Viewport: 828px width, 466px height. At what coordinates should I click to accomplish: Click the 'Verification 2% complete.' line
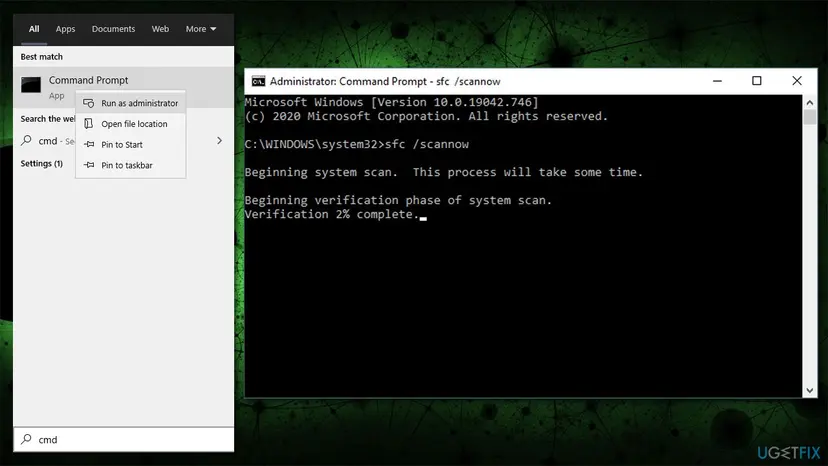[332, 214]
